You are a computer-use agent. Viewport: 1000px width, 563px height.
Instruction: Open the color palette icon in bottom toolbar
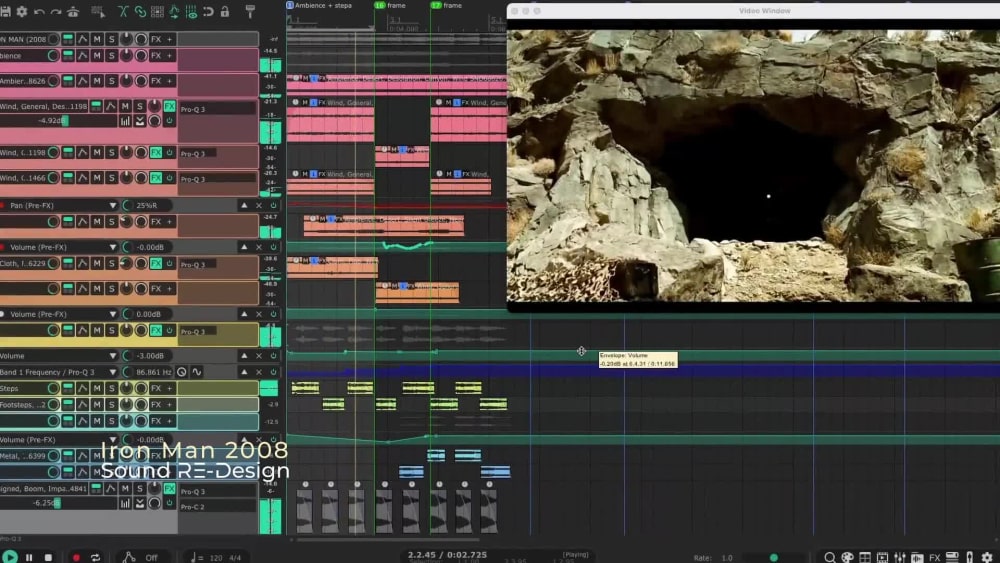847,557
